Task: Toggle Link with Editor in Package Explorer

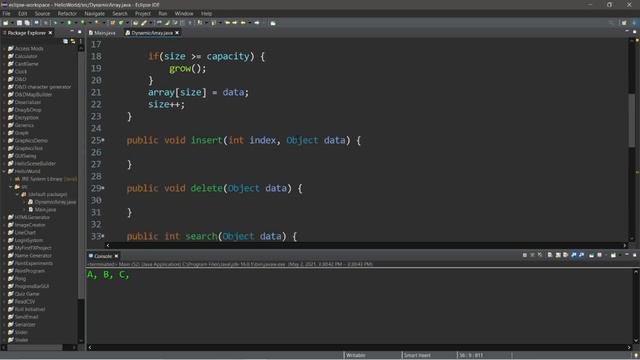Action: tap(73, 41)
